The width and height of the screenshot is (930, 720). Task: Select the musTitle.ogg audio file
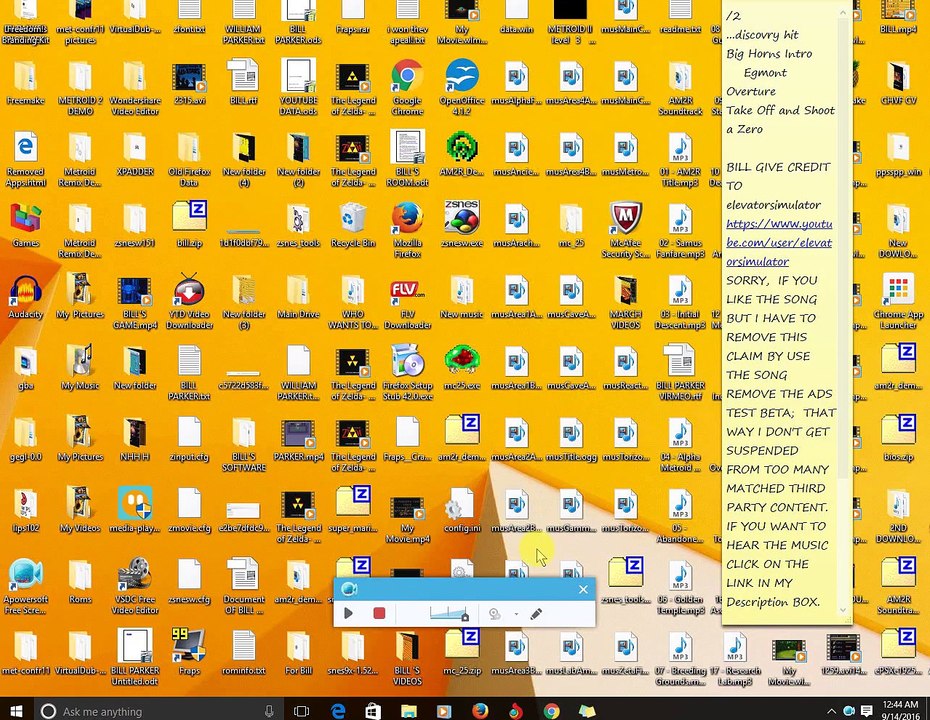pyautogui.click(x=571, y=438)
